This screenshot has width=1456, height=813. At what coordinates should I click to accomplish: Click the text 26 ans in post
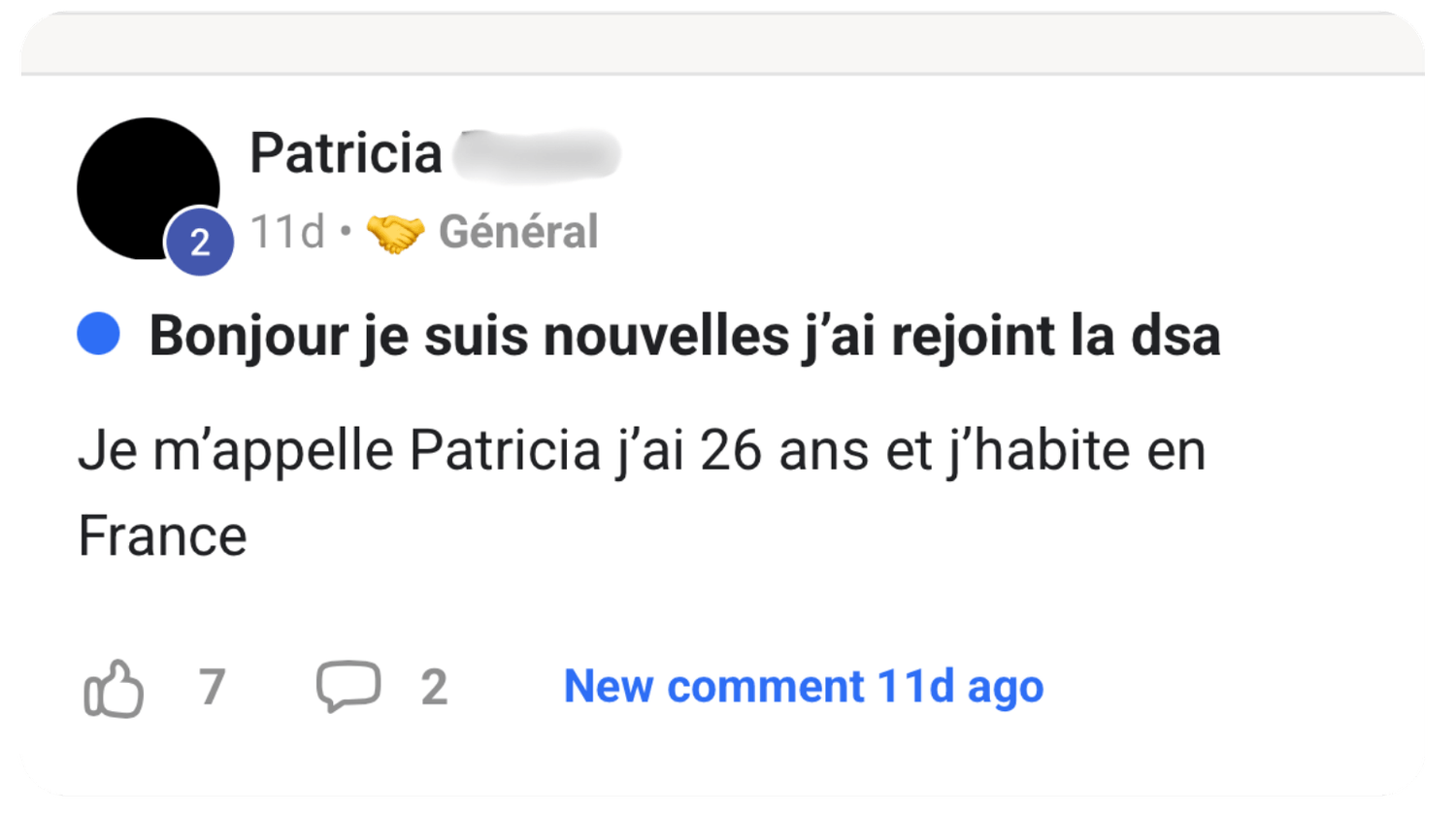tap(784, 451)
